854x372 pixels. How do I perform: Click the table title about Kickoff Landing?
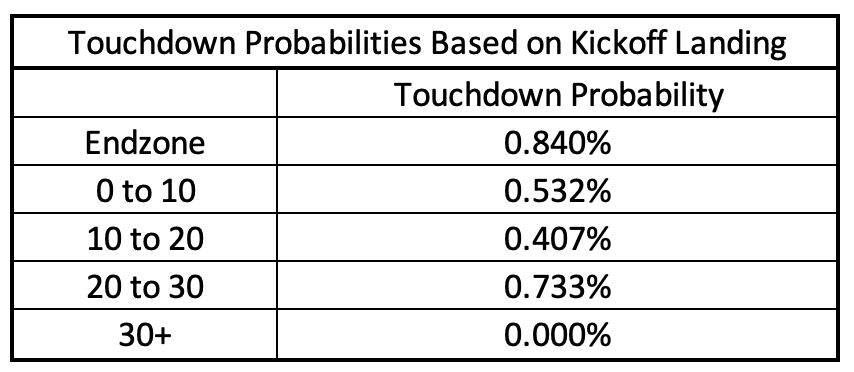(428, 44)
